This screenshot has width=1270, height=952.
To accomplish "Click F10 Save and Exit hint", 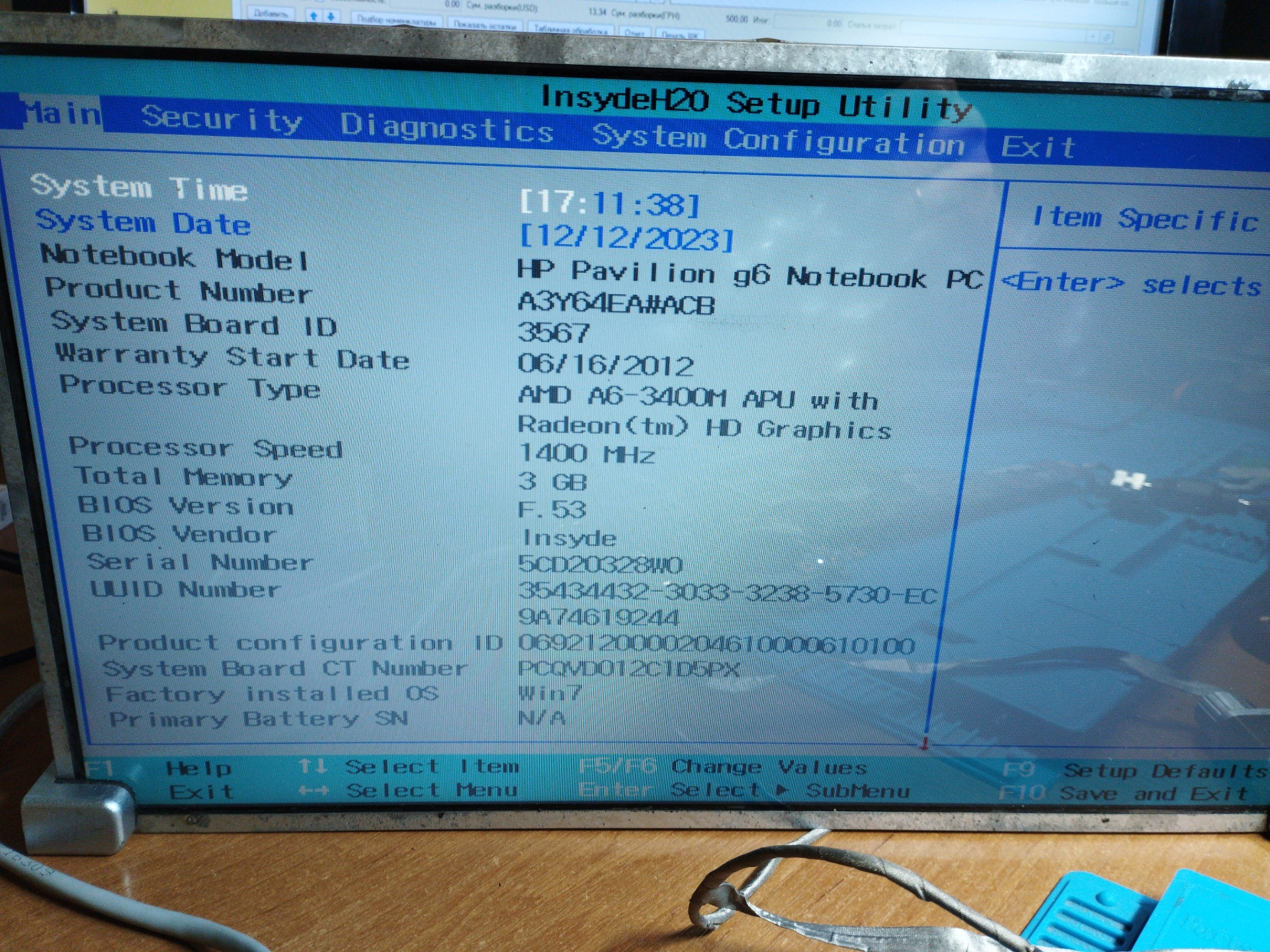I will click(x=1123, y=793).
